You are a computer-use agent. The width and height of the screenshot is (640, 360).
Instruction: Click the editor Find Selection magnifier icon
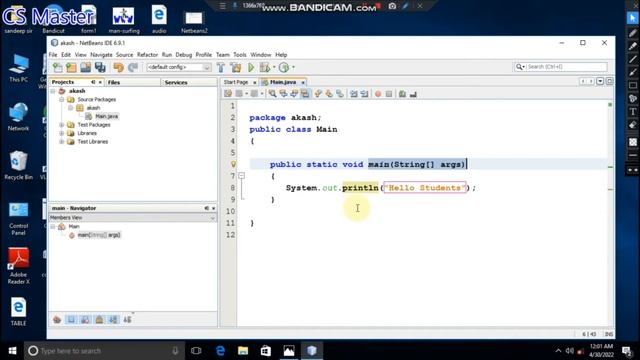[x=272, y=94]
